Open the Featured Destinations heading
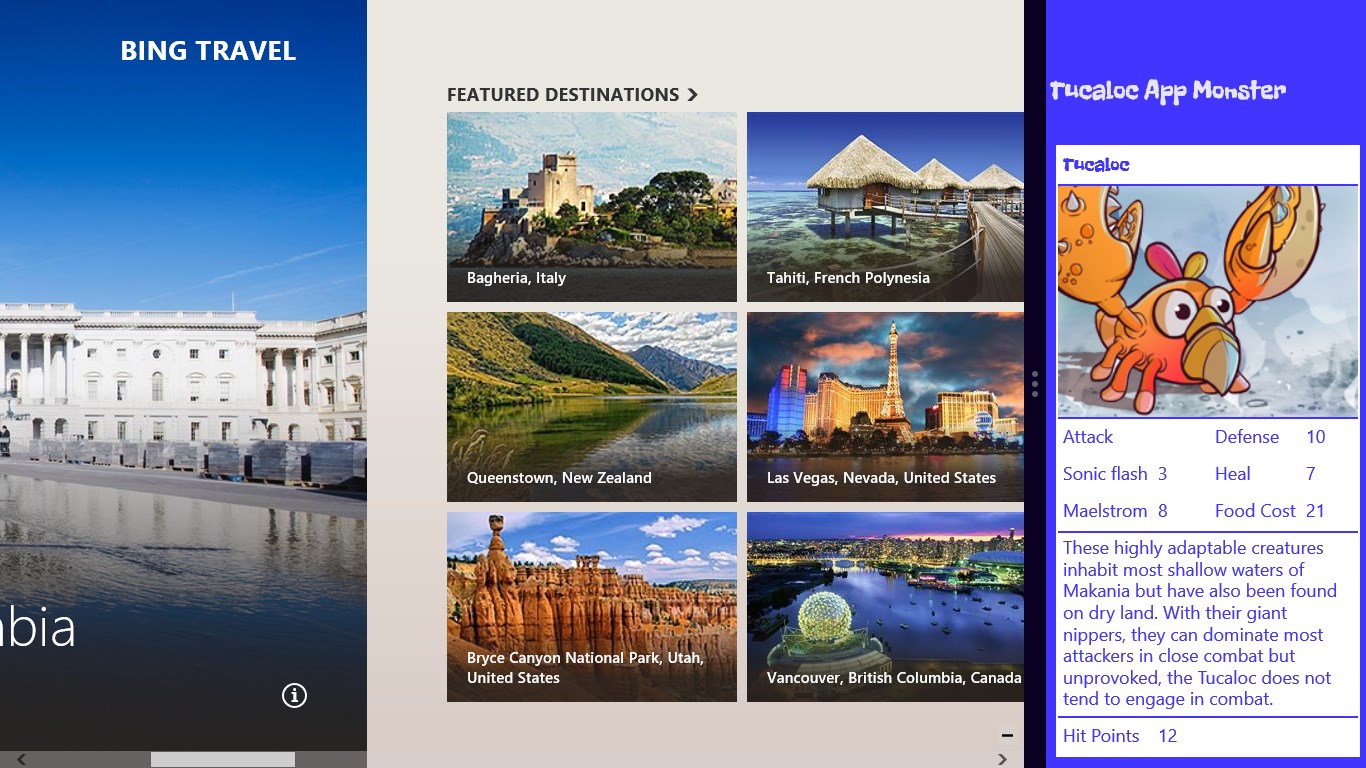Viewport: 1366px width, 768px height. [x=563, y=95]
